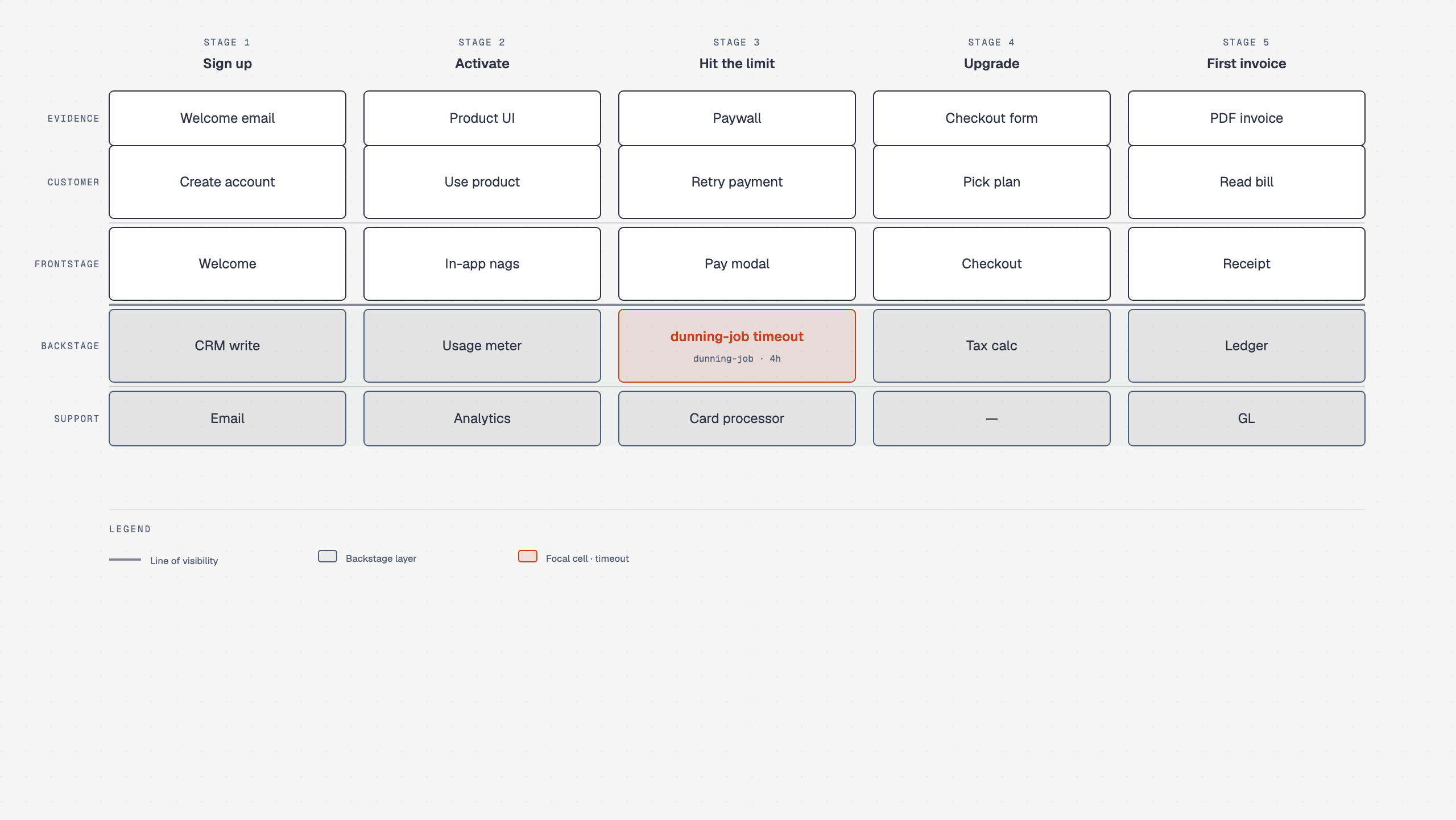Click the LEGEND heading

pos(130,529)
